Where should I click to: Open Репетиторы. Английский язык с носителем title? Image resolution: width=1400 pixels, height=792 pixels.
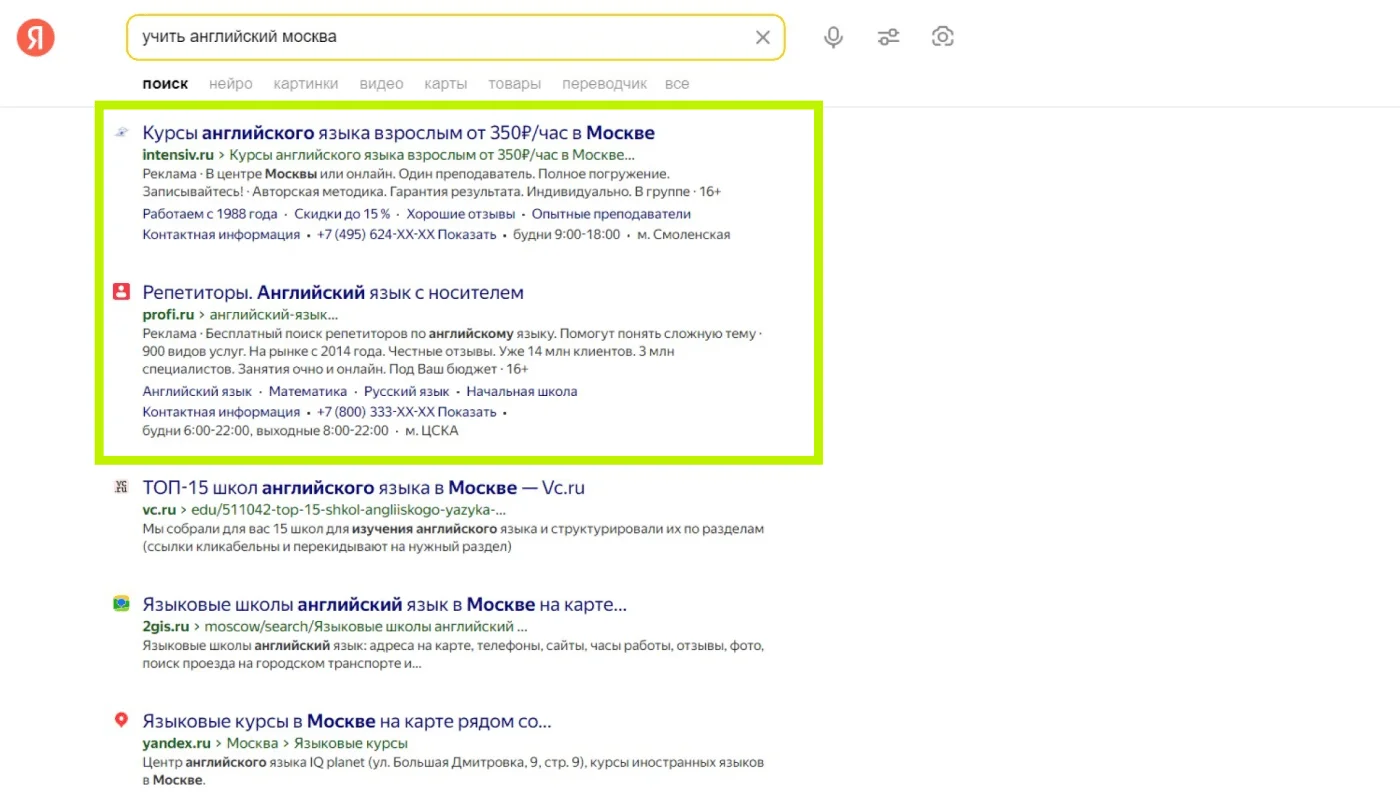[333, 293]
